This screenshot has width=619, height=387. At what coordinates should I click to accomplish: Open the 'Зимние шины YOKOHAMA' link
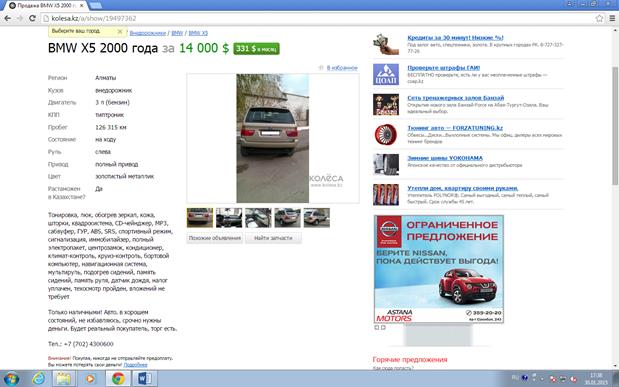click(445, 158)
